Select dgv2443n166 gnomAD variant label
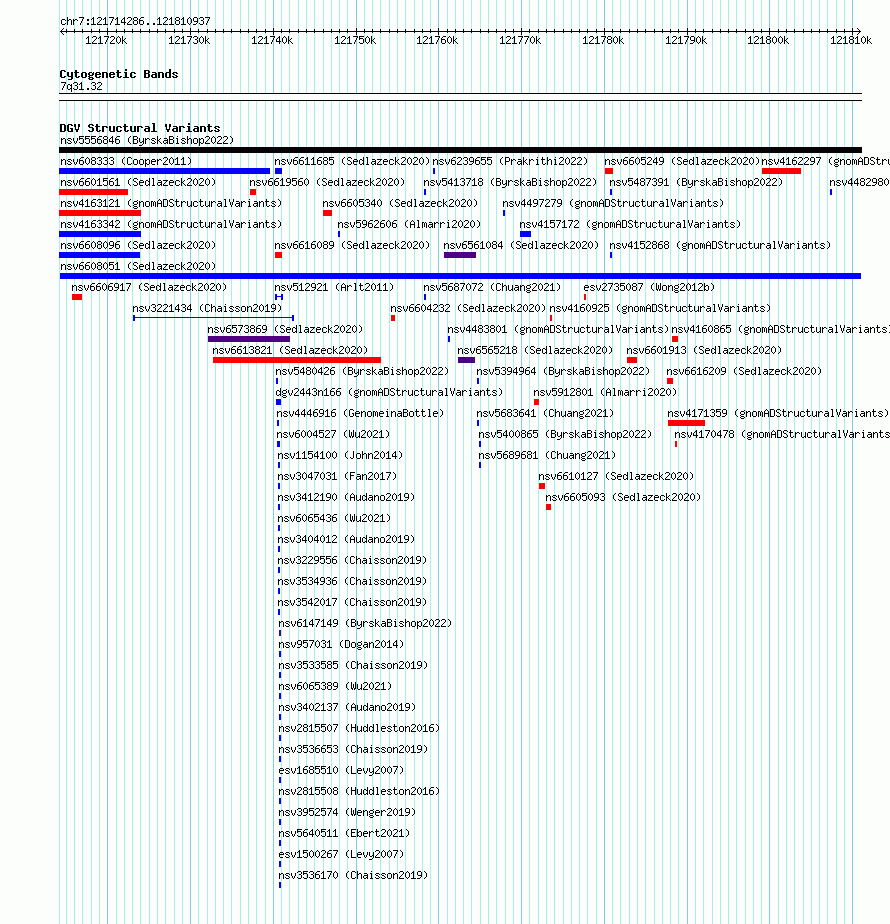The width and height of the screenshot is (890, 924). [389, 392]
